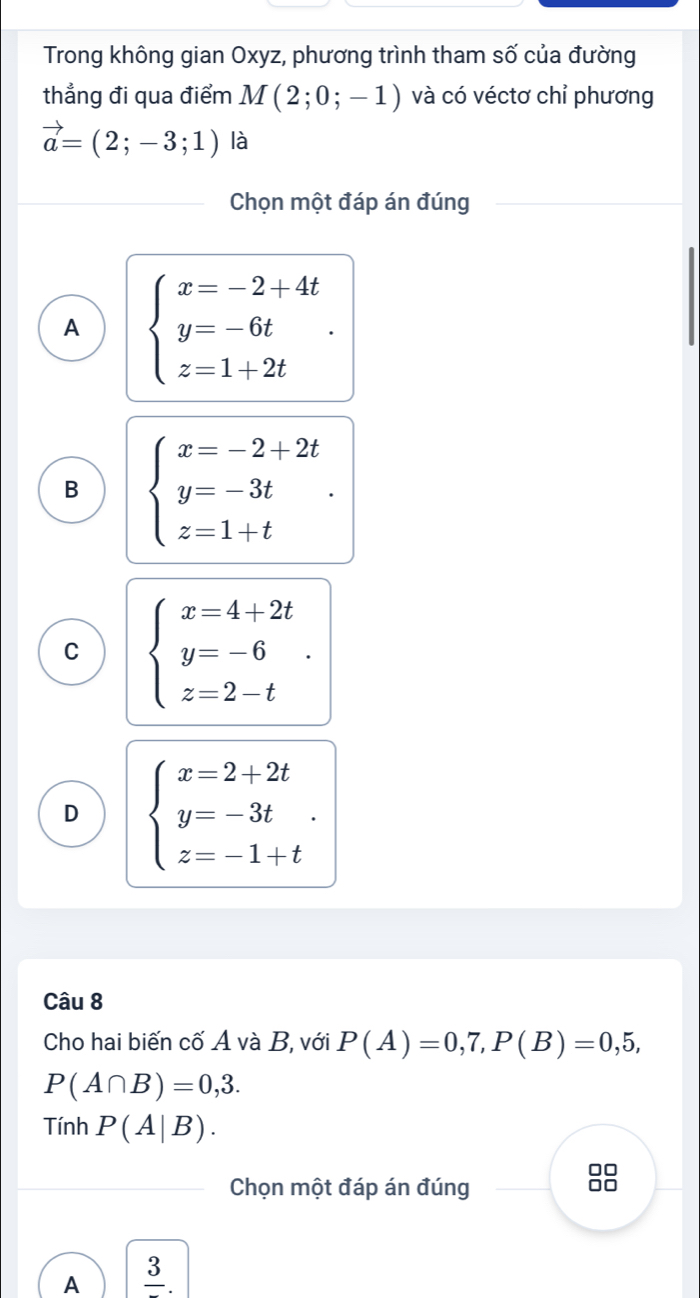The height and width of the screenshot is (1298, 700).
Task: Select answer option A radio circle
Action: click(69, 326)
